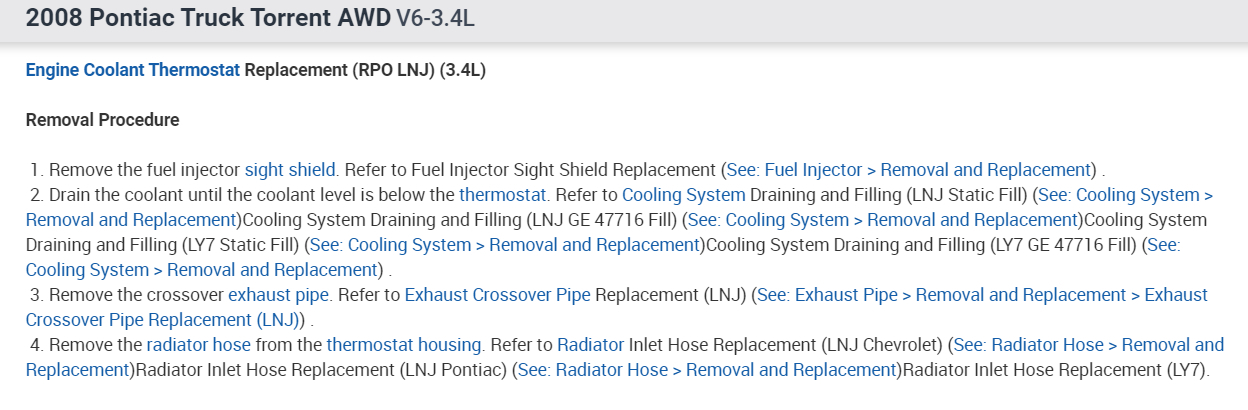Viewport: 1248px width, 410px height.
Task: Open See: Cooling System link after LNJ GE 47716 Fill
Action: [x=880, y=220]
